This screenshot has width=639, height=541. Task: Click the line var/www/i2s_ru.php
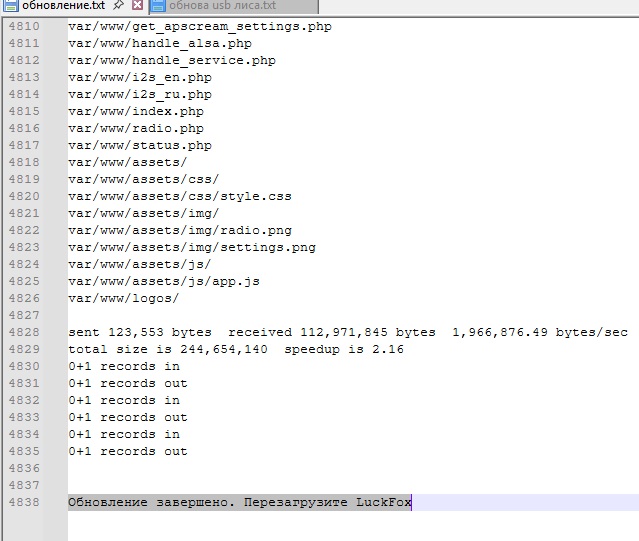[140, 94]
